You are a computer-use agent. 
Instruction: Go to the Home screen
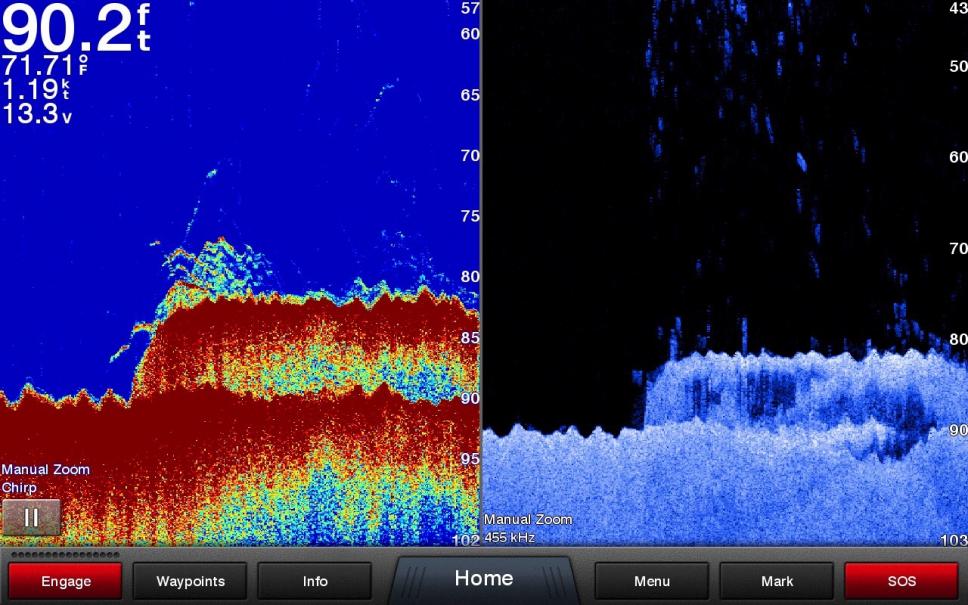point(484,578)
